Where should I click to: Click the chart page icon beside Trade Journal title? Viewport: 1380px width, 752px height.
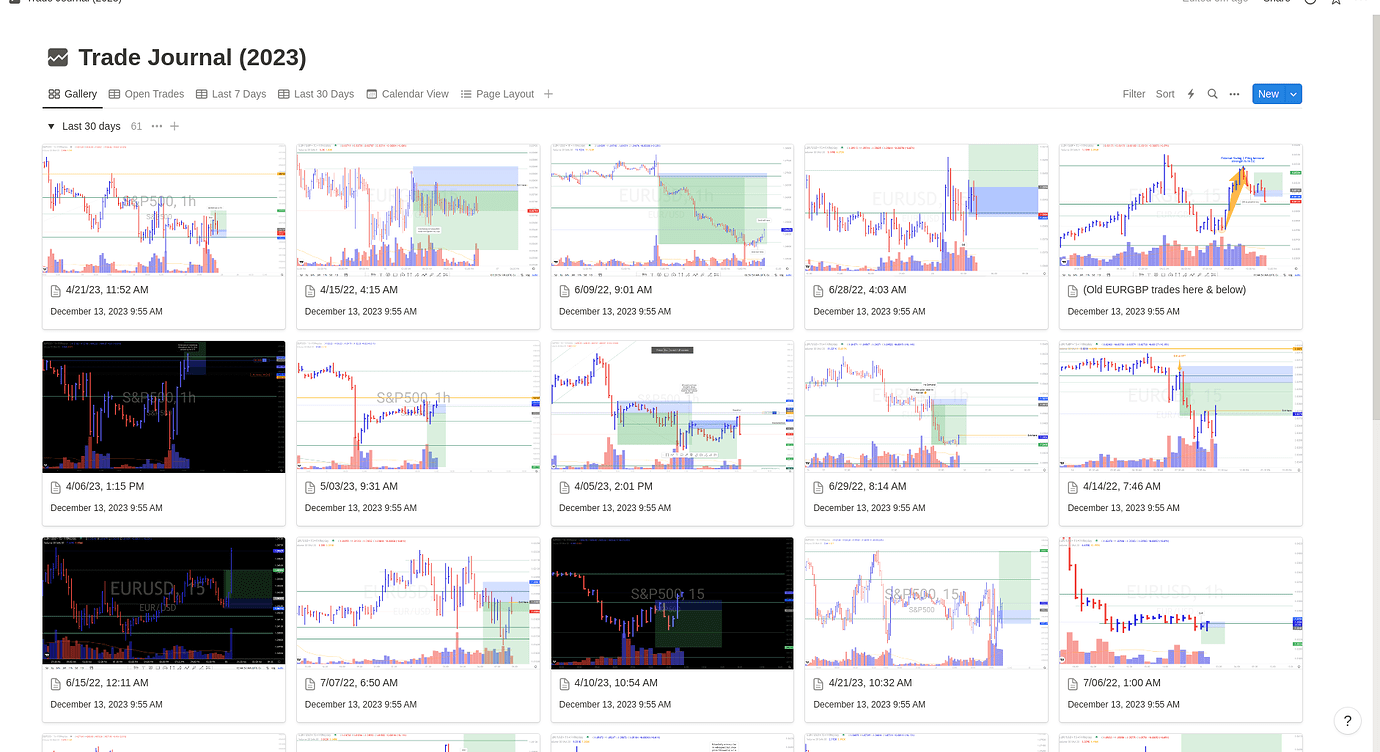pyautogui.click(x=58, y=58)
